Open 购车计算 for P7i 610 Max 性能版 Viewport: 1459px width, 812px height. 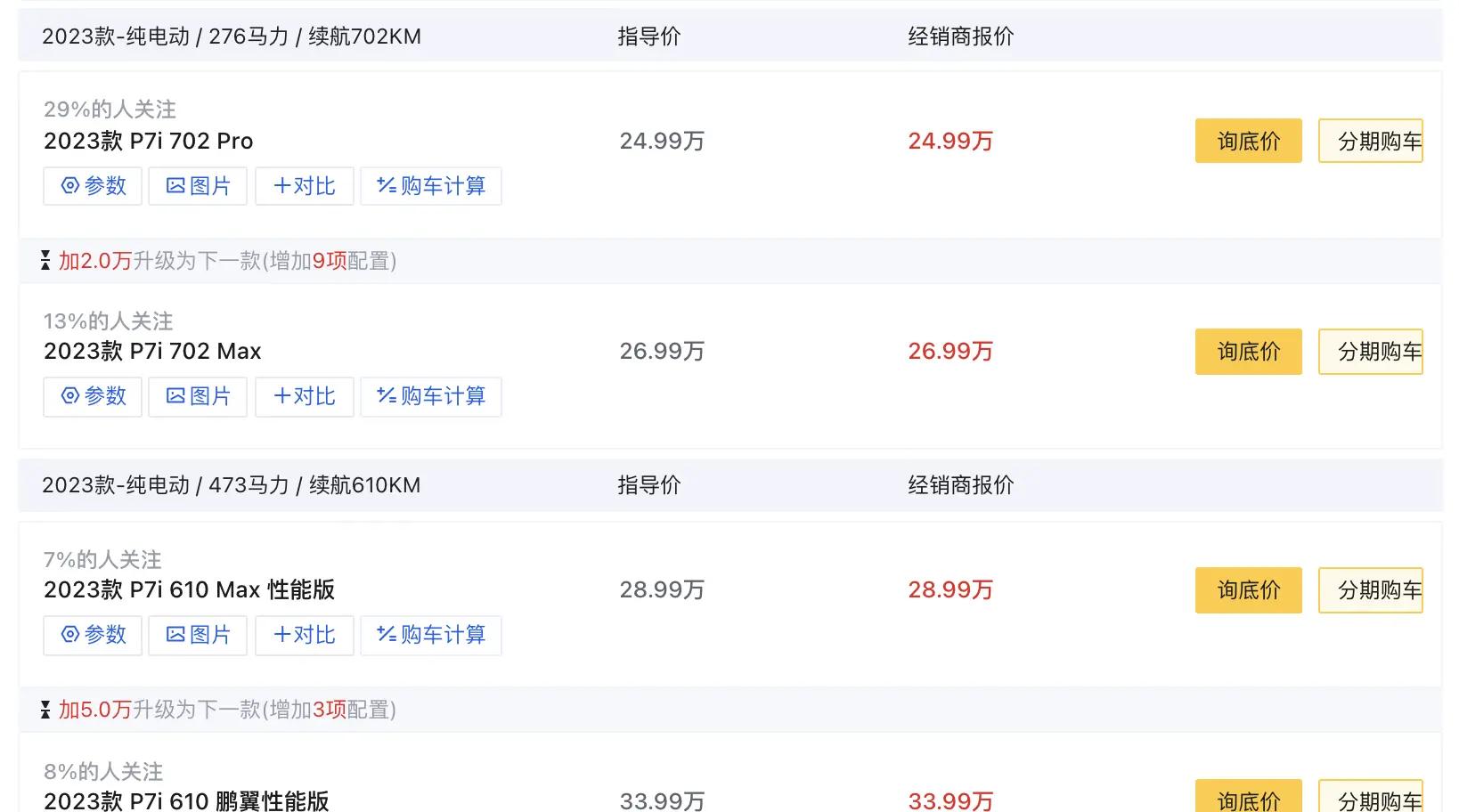pos(431,635)
